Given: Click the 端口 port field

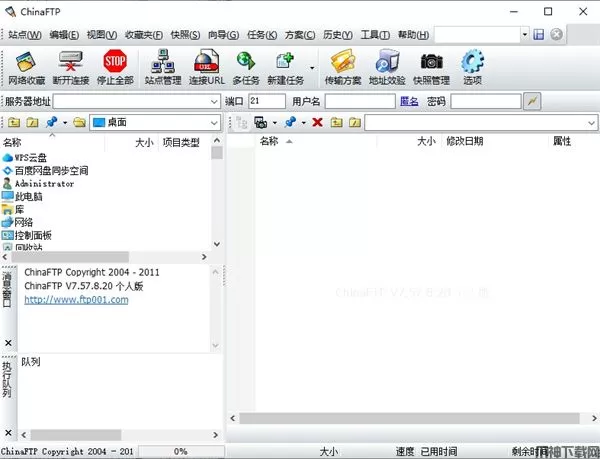Looking at the screenshot, I should [267, 101].
